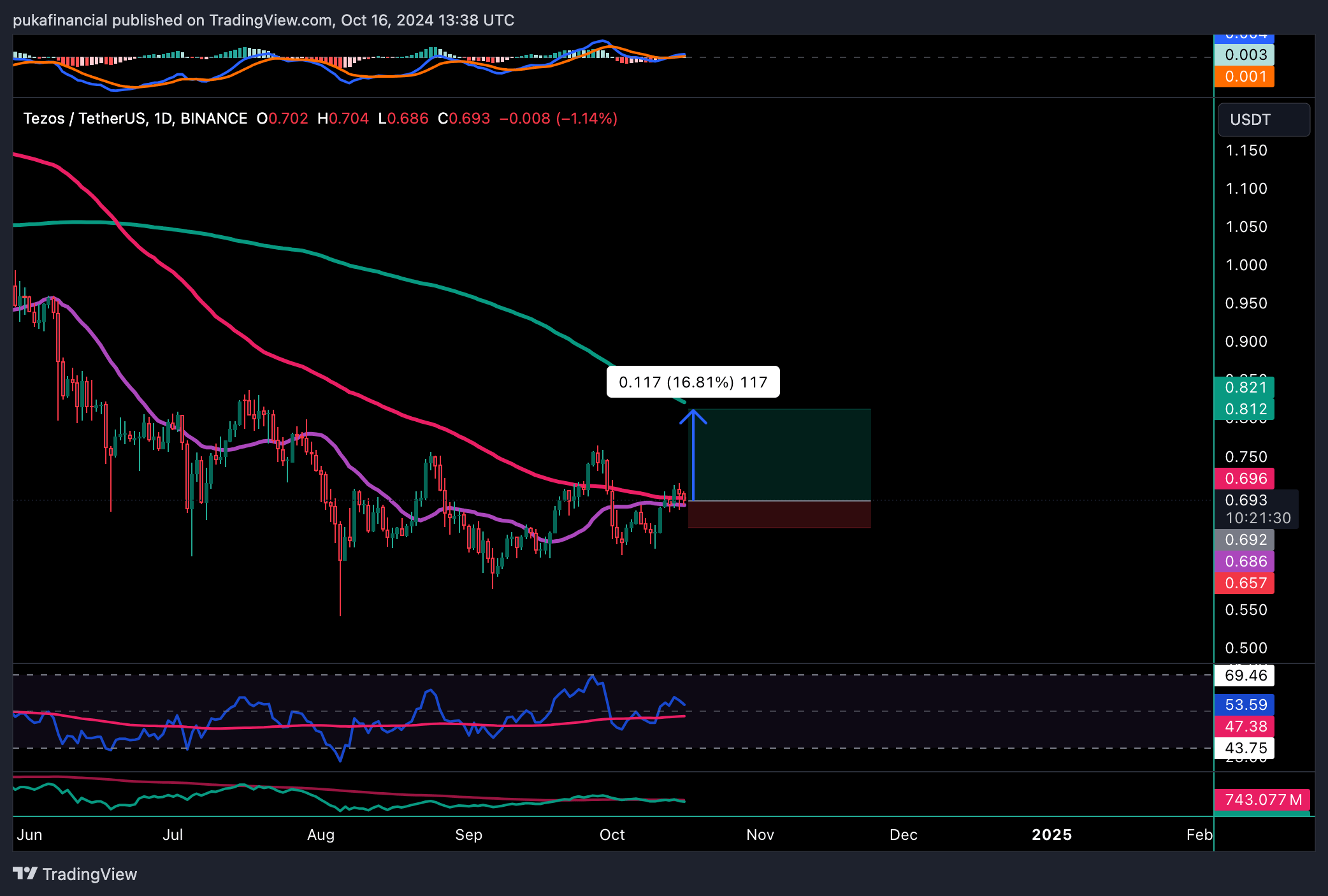Screen dimensions: 1328x896
Task: Click the TradingView logo icon at bottom
Action: (25, 874)
